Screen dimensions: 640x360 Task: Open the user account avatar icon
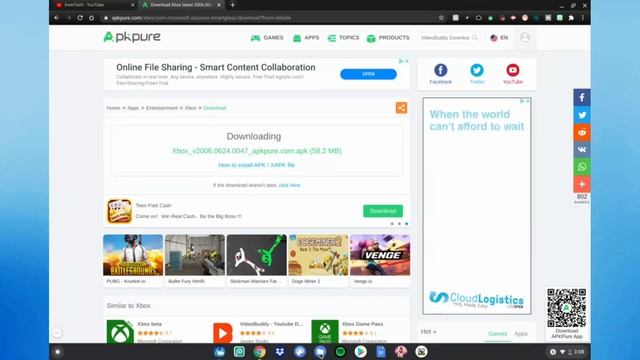(x=525, y=38)
